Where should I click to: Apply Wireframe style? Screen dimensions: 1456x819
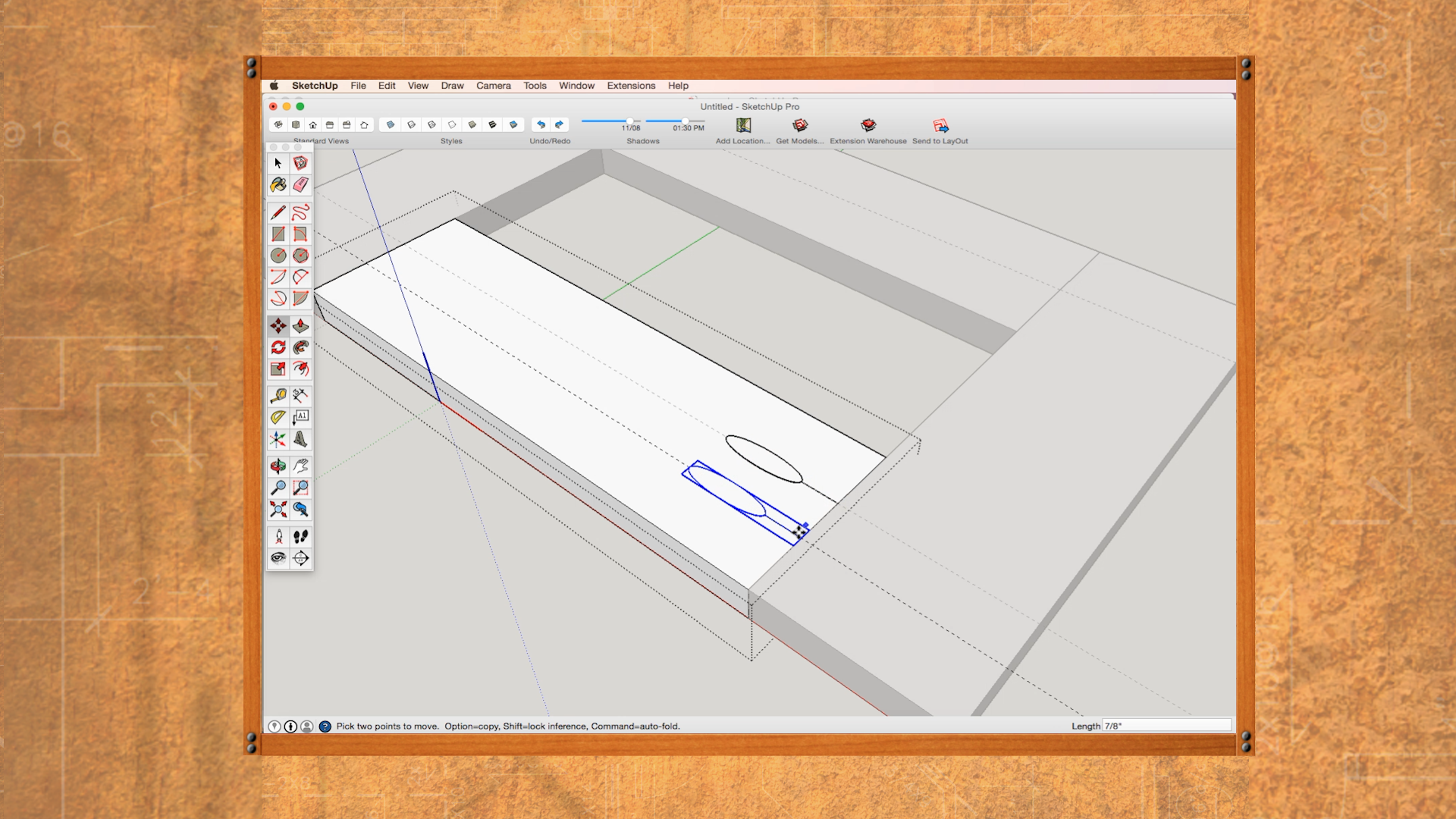pyautogui.click(x=431, y=124)
